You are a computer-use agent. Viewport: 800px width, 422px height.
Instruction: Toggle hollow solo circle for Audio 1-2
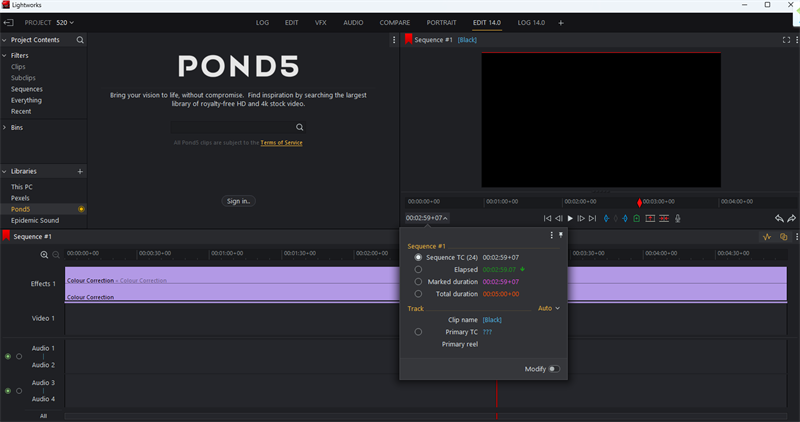pyautogui.click(x=19, y=356)
